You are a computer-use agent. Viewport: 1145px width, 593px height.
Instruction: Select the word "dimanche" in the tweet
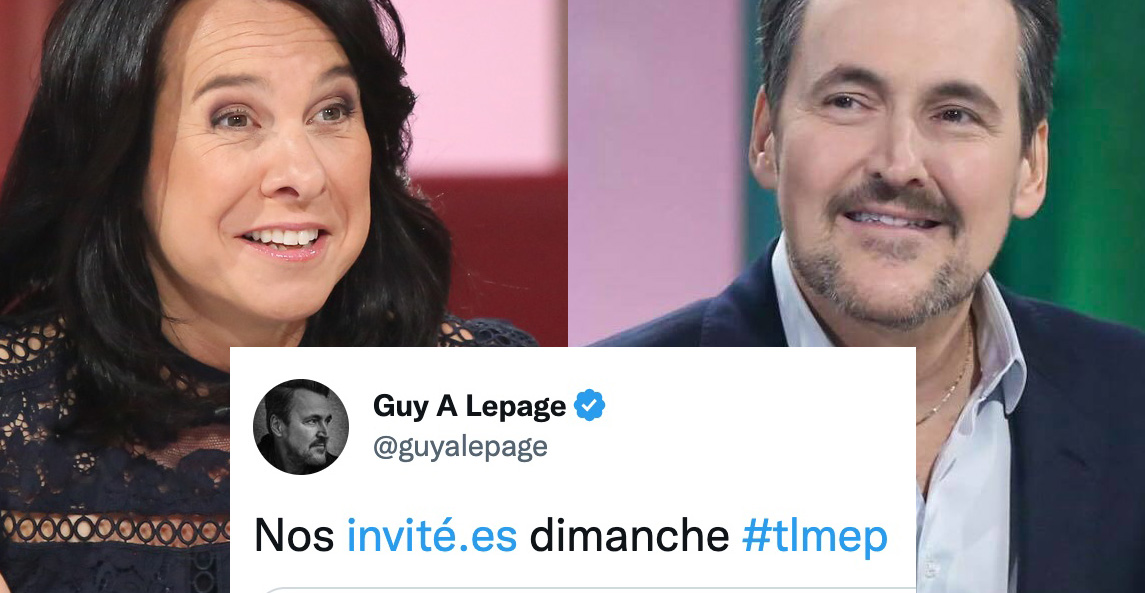pos(629,536)
